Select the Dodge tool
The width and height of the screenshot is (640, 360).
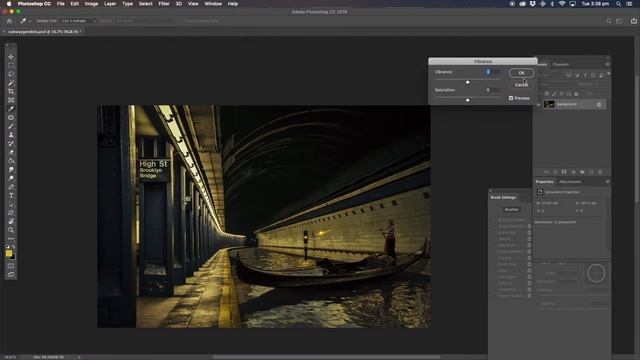click(11, 178)
